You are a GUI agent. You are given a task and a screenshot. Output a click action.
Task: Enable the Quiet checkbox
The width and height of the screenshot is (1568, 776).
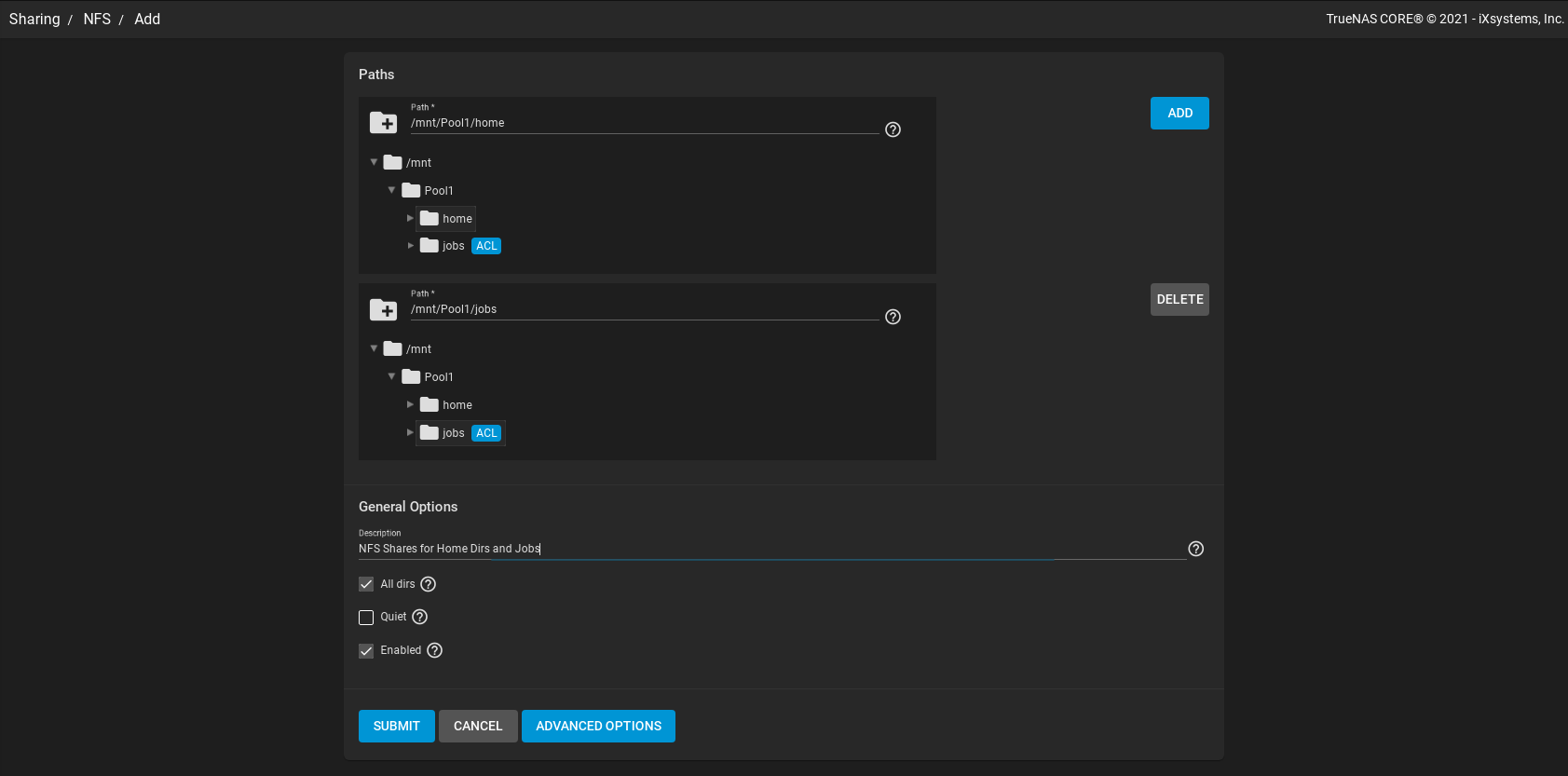click(366, 618)
